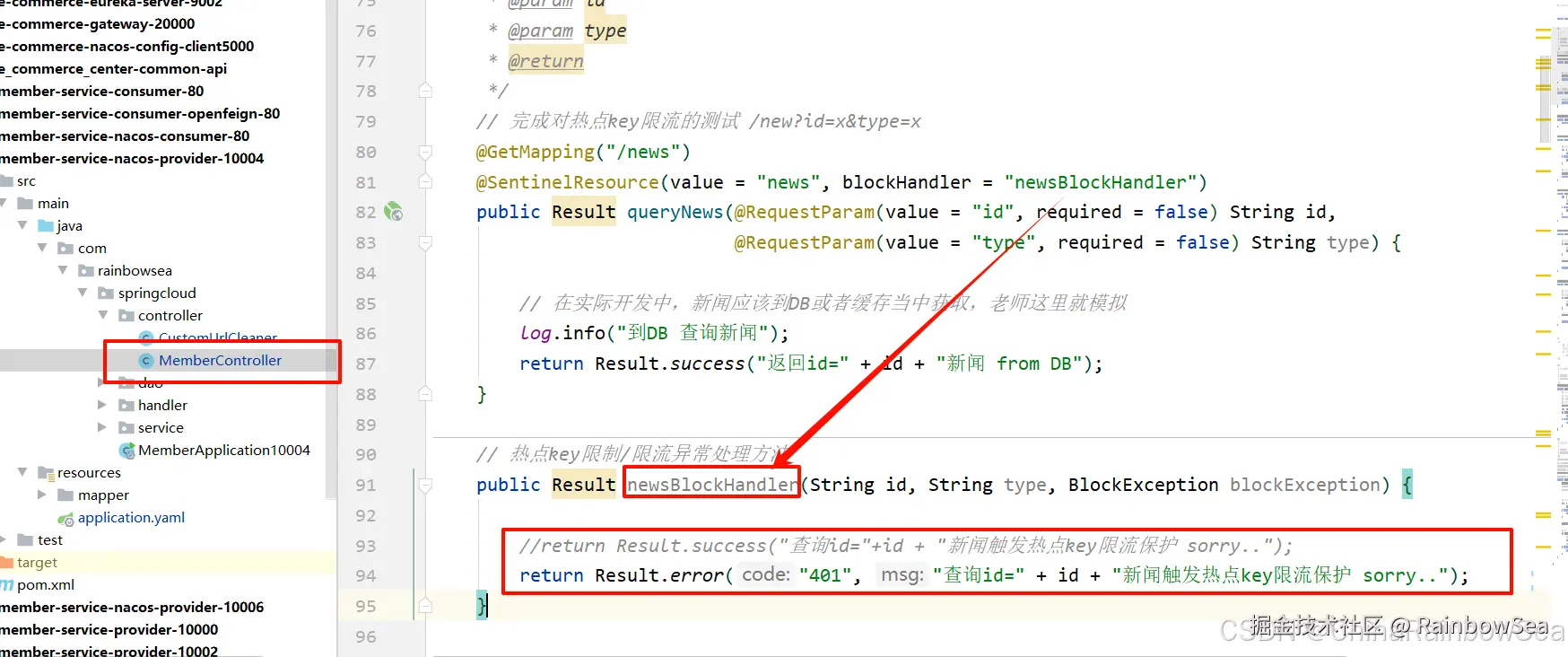Select the test folder icon

(25, 539)
